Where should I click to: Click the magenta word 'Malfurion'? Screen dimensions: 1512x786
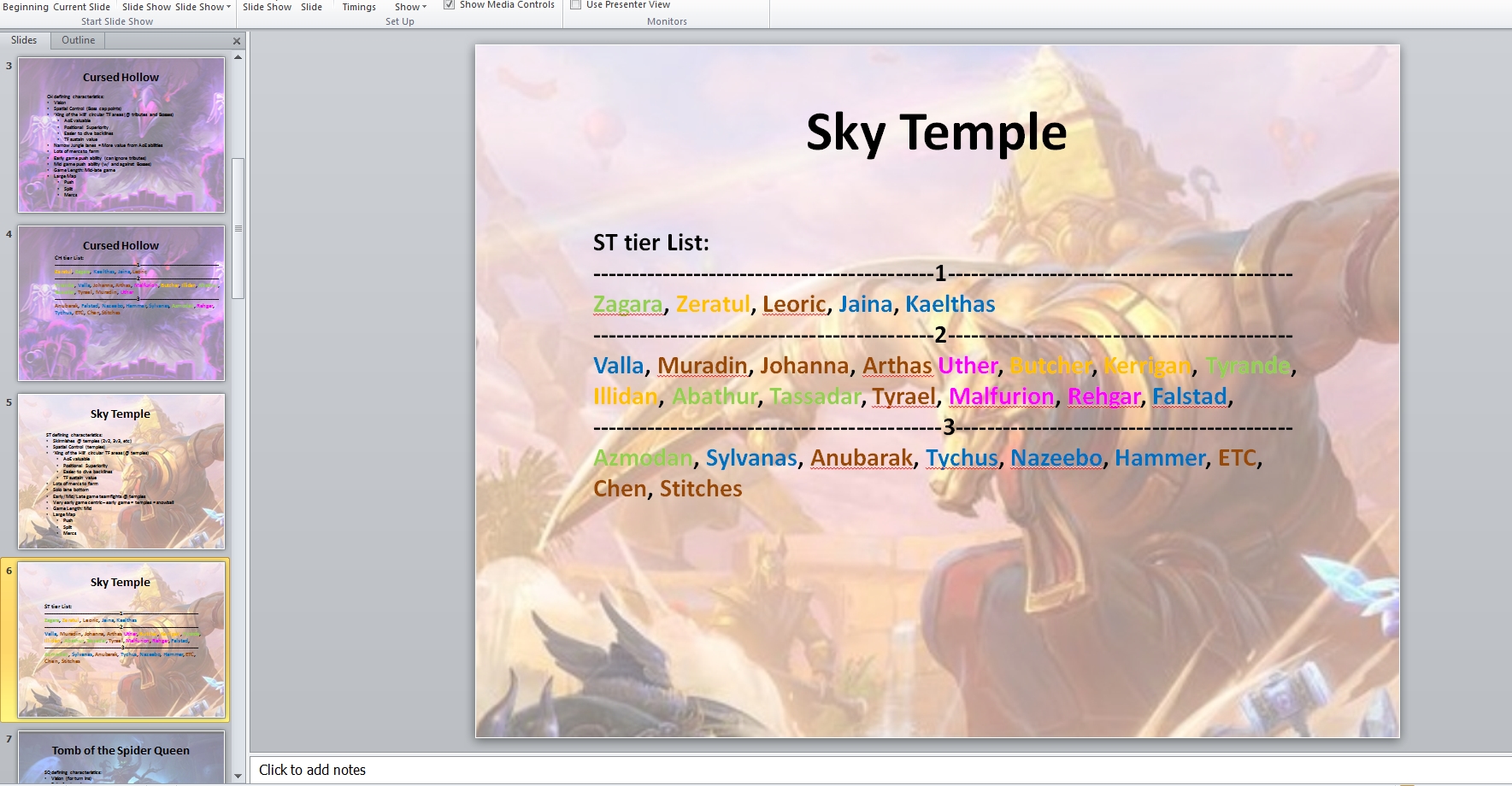coord(1002,396)
